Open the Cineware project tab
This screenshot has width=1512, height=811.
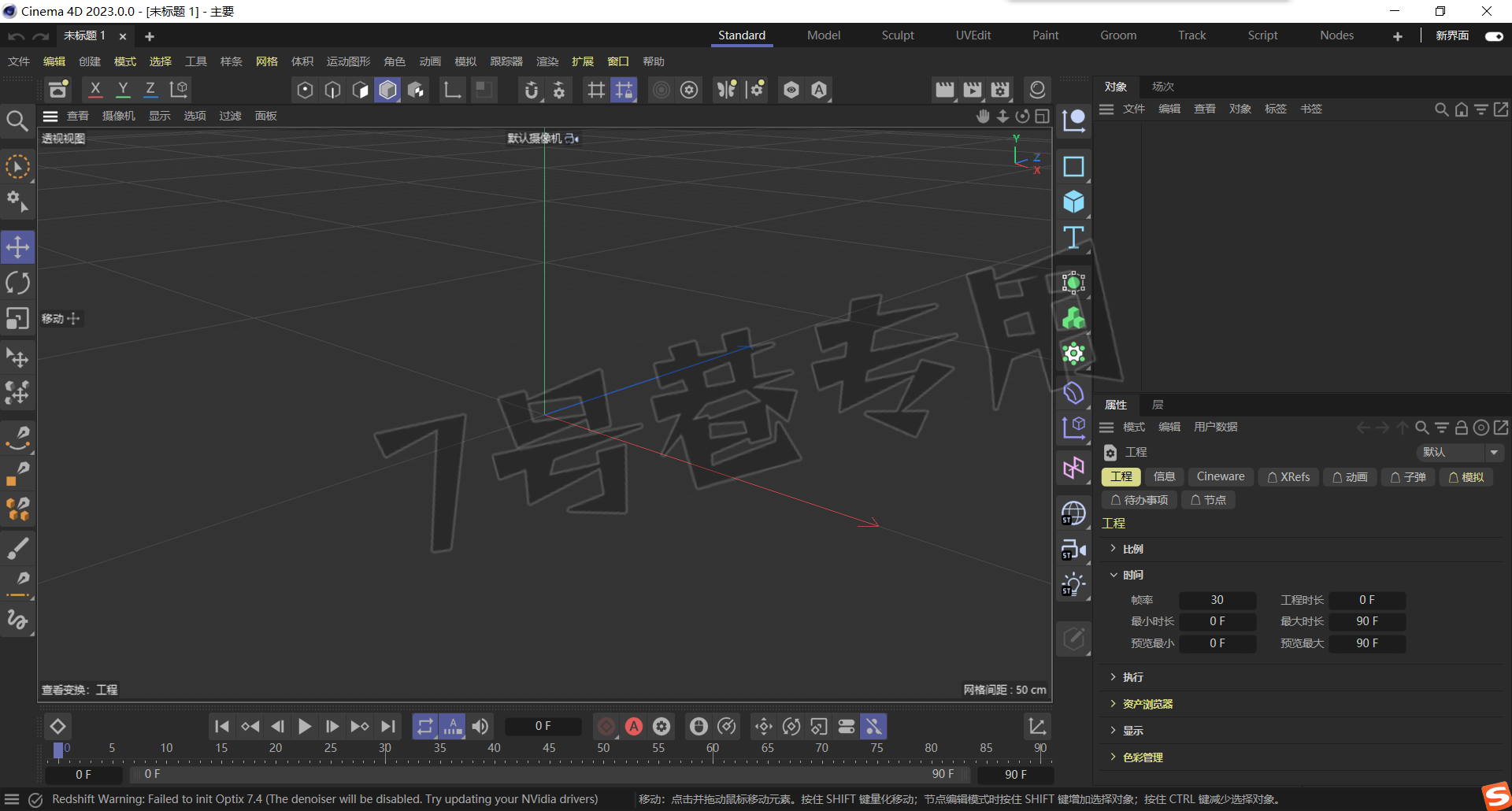pos(1221,476)
